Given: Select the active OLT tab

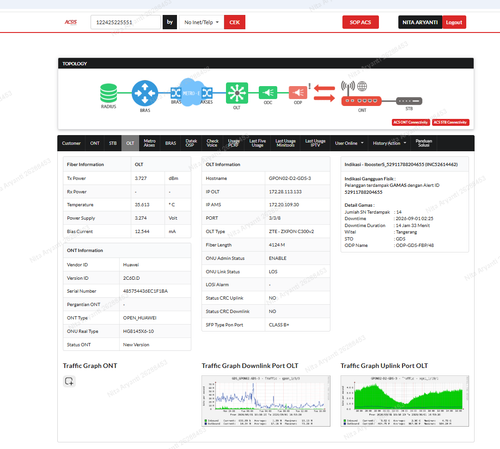Looking at the screenshot, I should [x=130, y=143].
